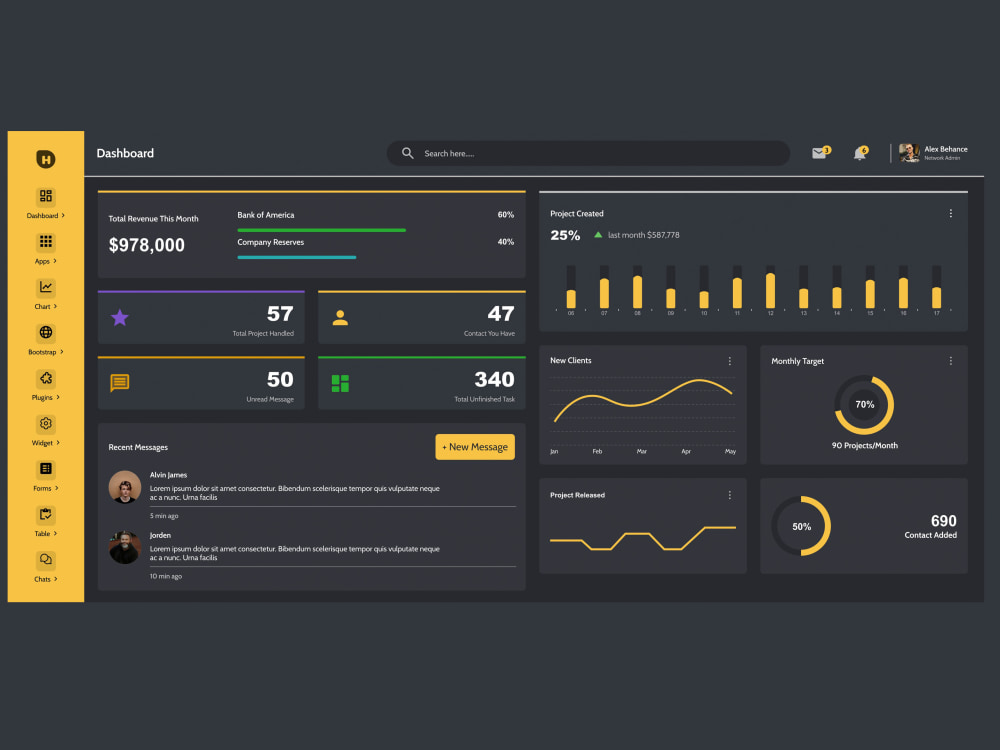Click the purple star icon
Image resolution: width=1000 pixels, height=750 pixels.
point(119,317)
